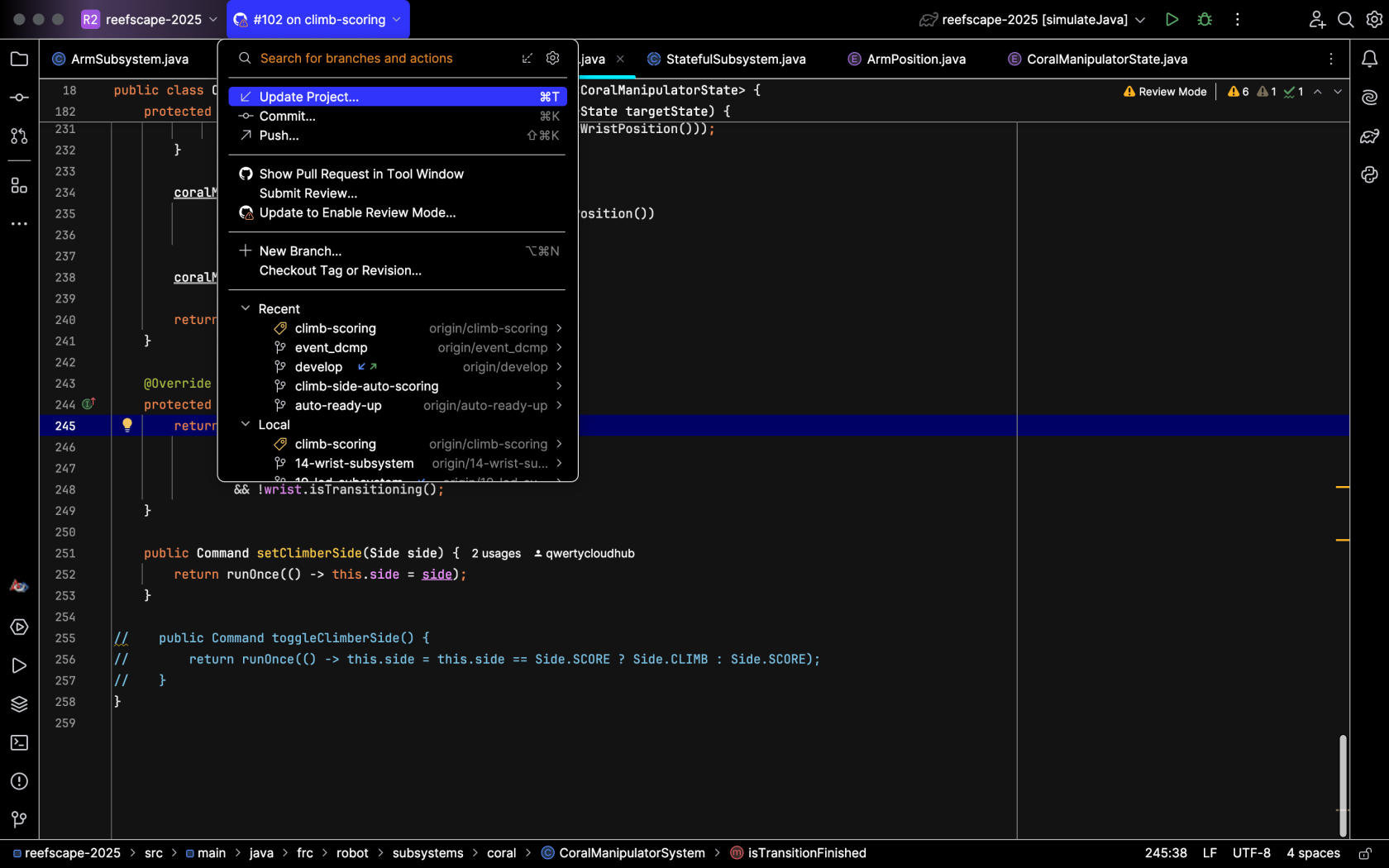This screenshot has height=868, width=1389.
Task: Switch to CoralManipulatorState.java tab
Action: tap(1098, 59)
